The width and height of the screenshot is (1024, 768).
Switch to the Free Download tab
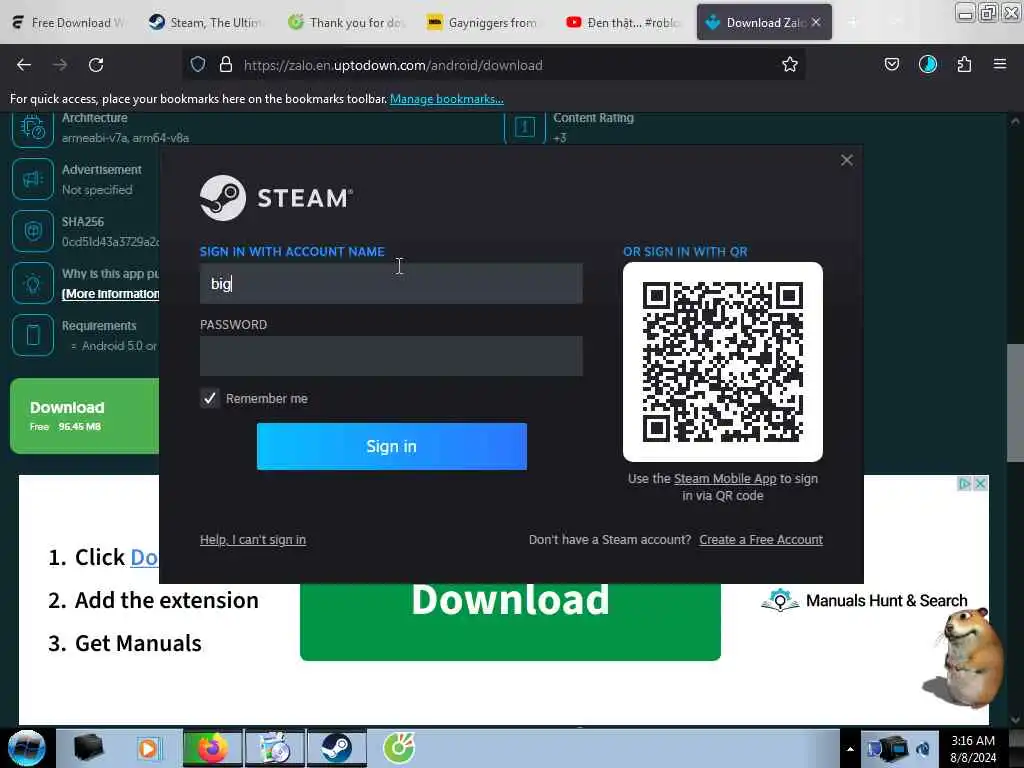pyautogui.click(x=69, y=22)
